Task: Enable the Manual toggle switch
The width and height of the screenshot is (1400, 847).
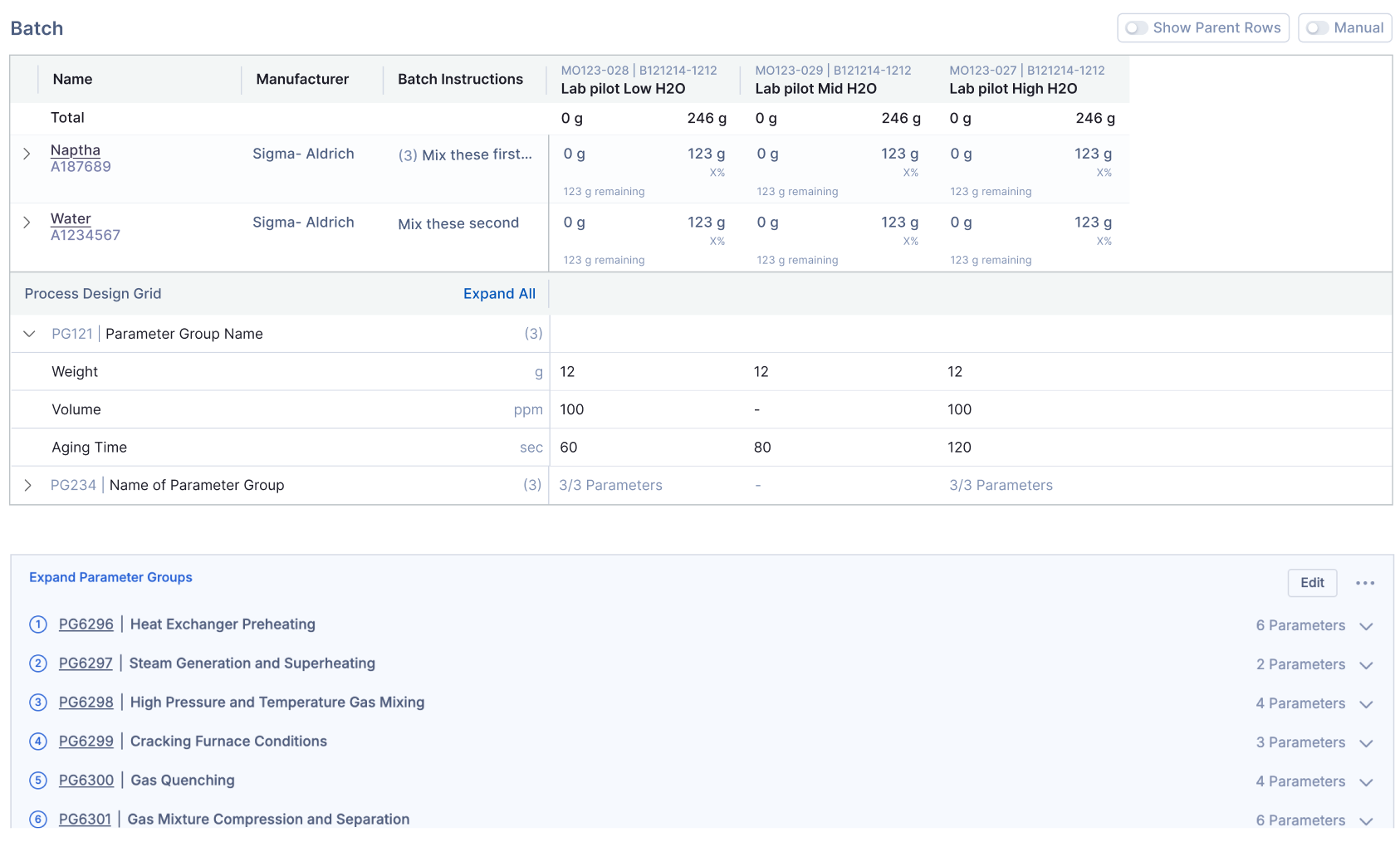Action: 1317,28
